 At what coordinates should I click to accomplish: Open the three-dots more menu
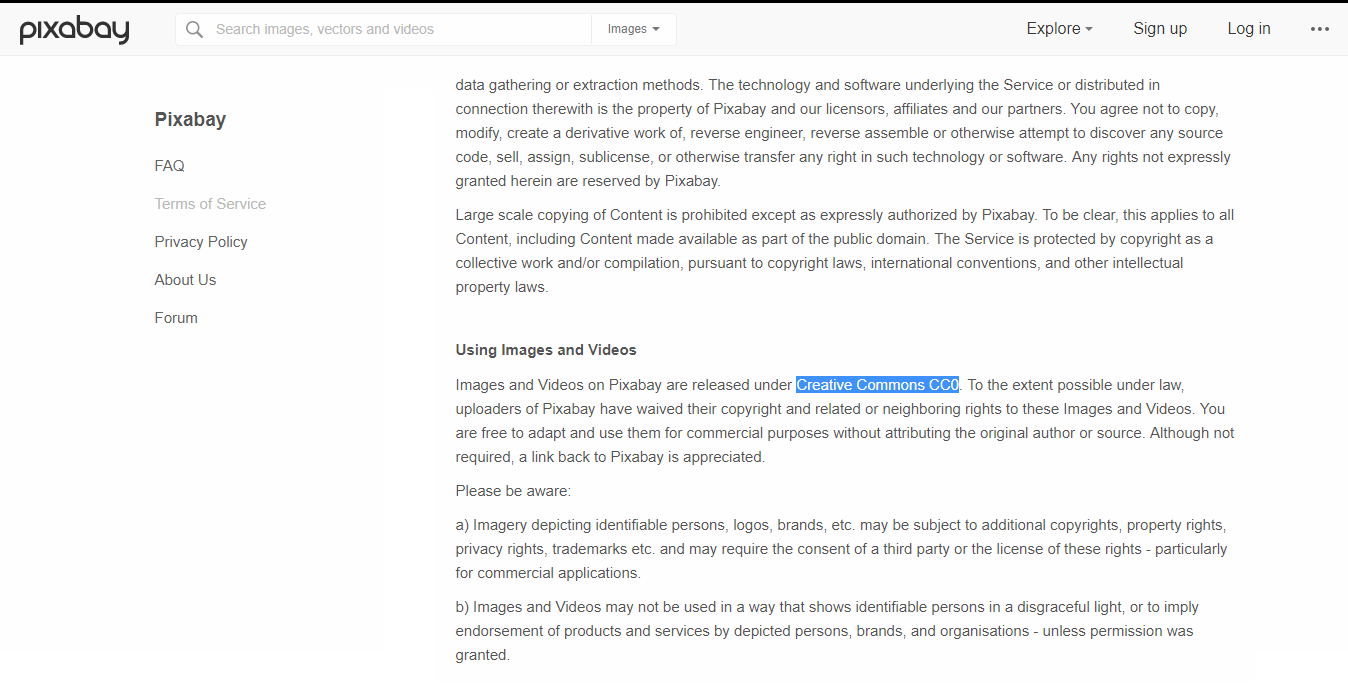pos(1320,29)
